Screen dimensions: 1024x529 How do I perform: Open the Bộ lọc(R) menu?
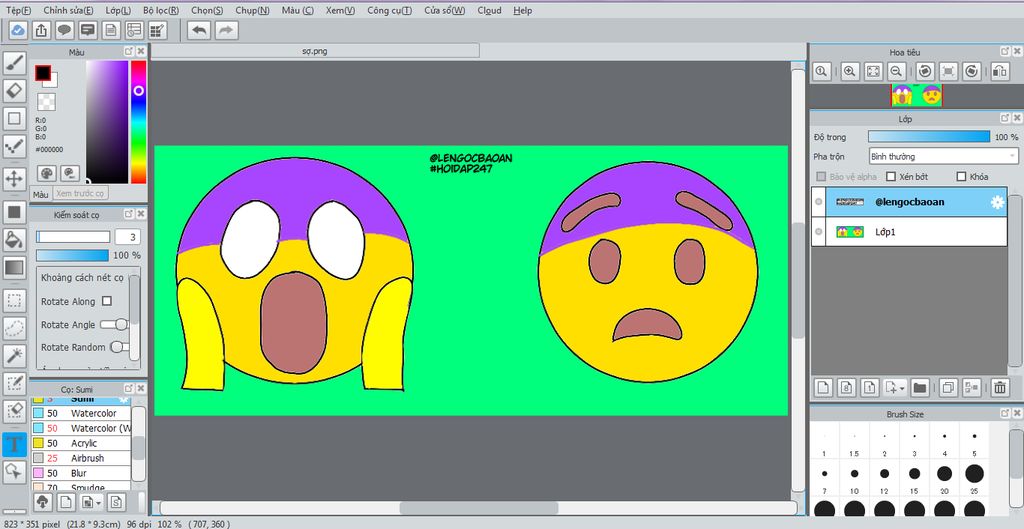coord(161,10)
